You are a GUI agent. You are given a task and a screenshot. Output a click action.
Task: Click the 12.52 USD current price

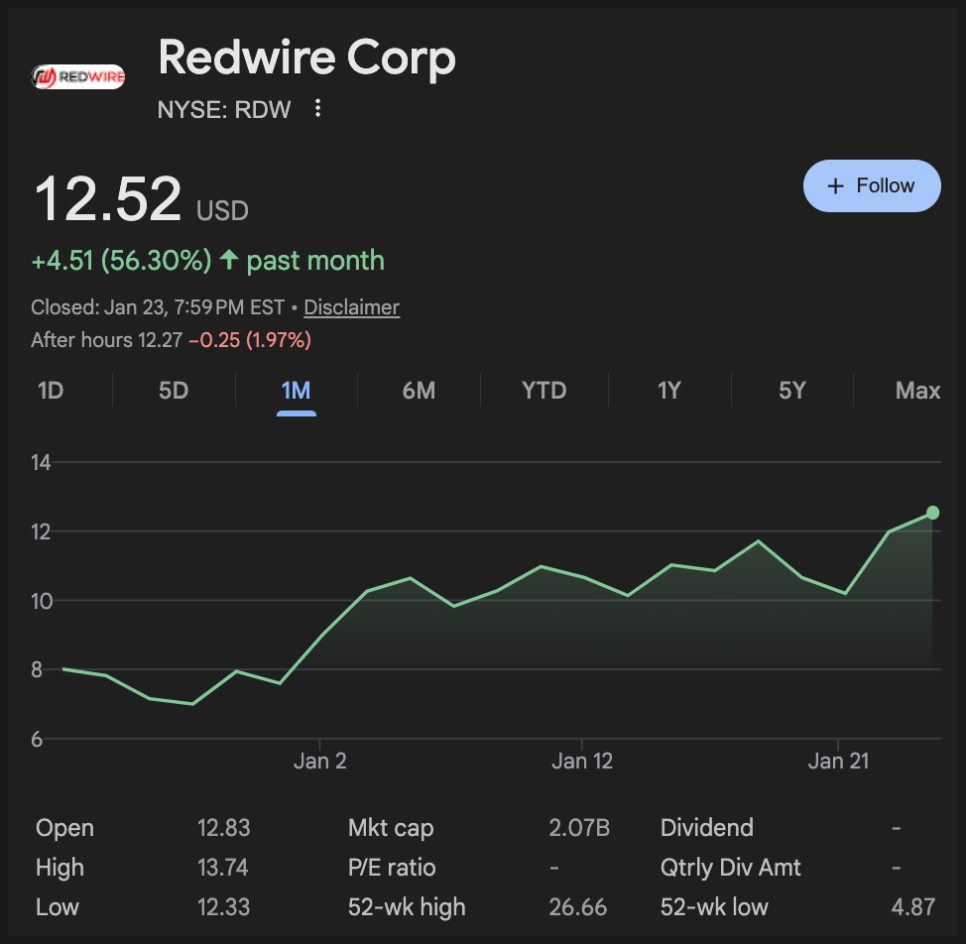(108, 200)
